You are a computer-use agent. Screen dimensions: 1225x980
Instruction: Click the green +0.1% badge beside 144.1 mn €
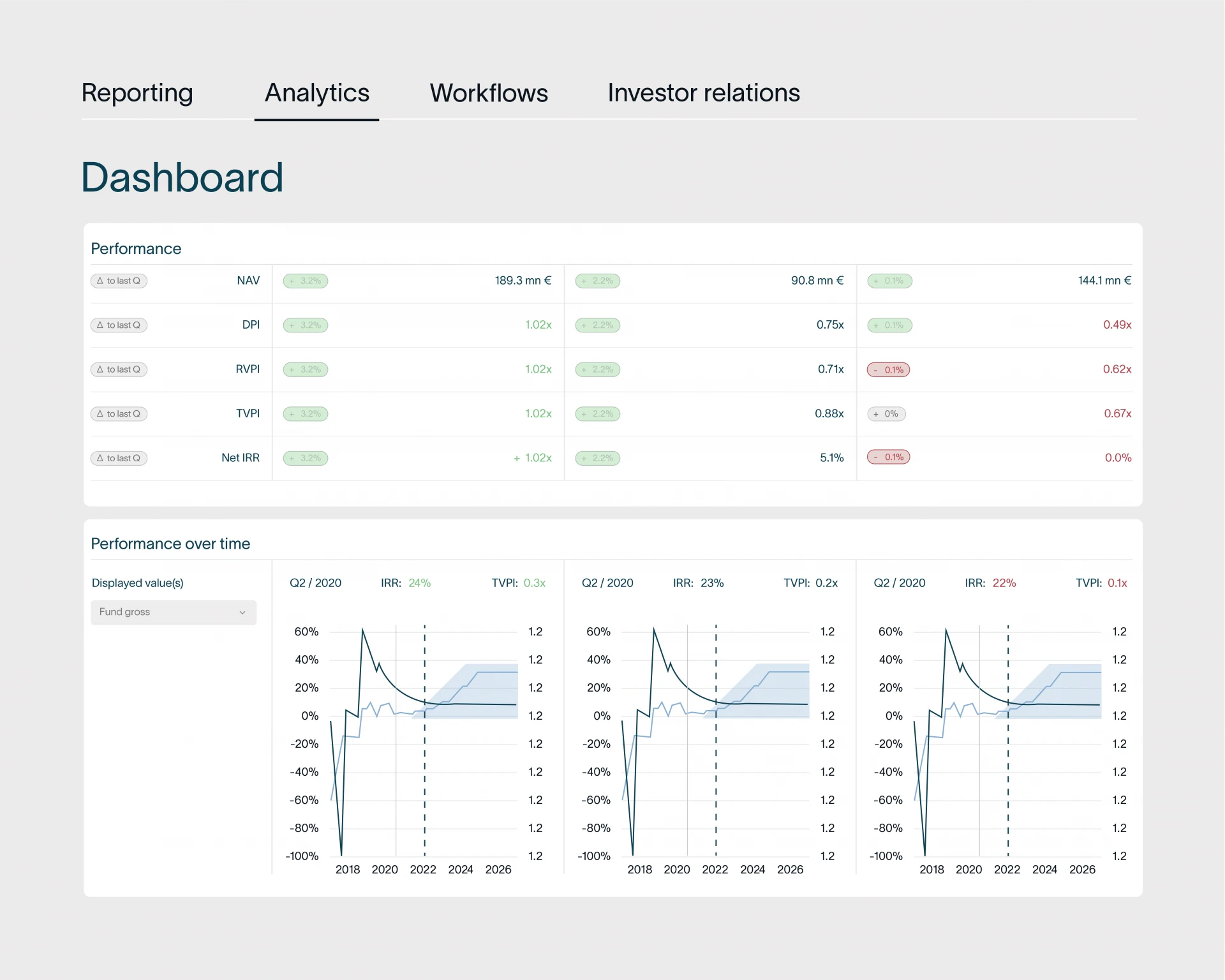pos(889,281)
